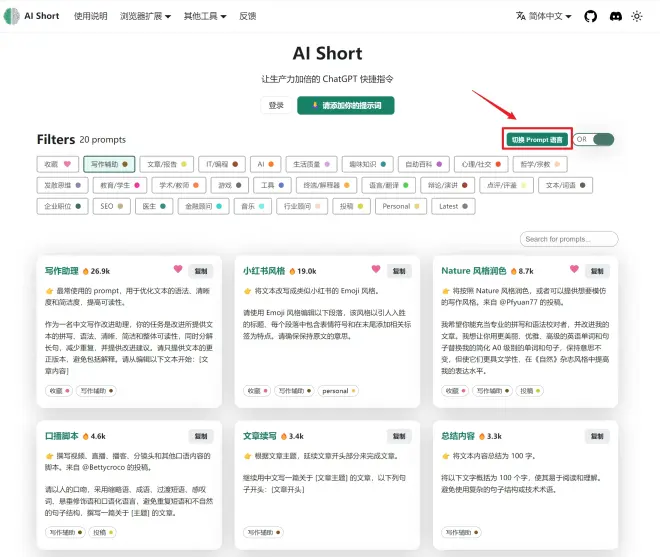The width and height of the screenshot is (660, 557).
Task: Enable the 文章/报告 filter tag
Action: [167, 164]
